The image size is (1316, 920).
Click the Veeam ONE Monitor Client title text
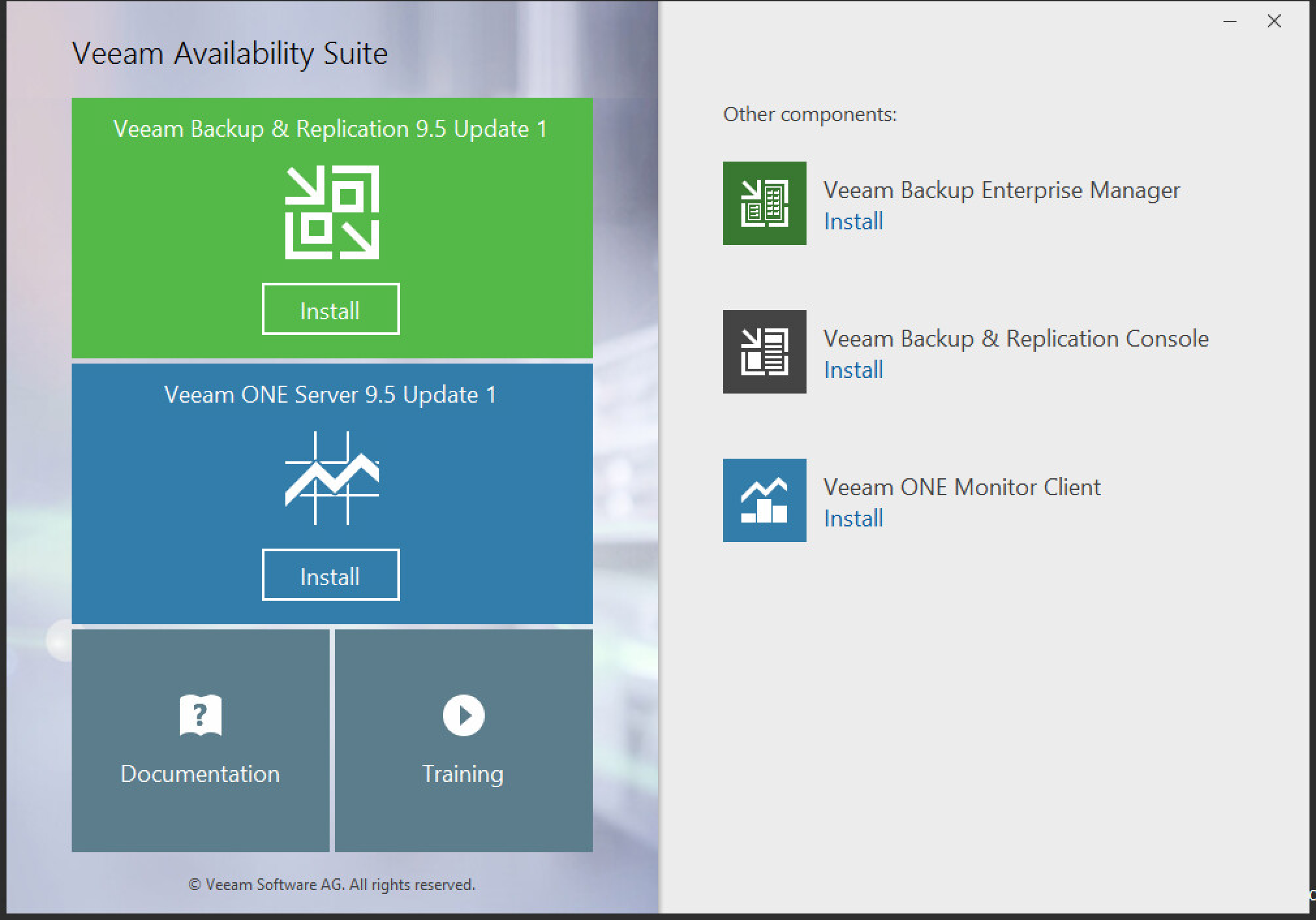(x=962, y=487)
